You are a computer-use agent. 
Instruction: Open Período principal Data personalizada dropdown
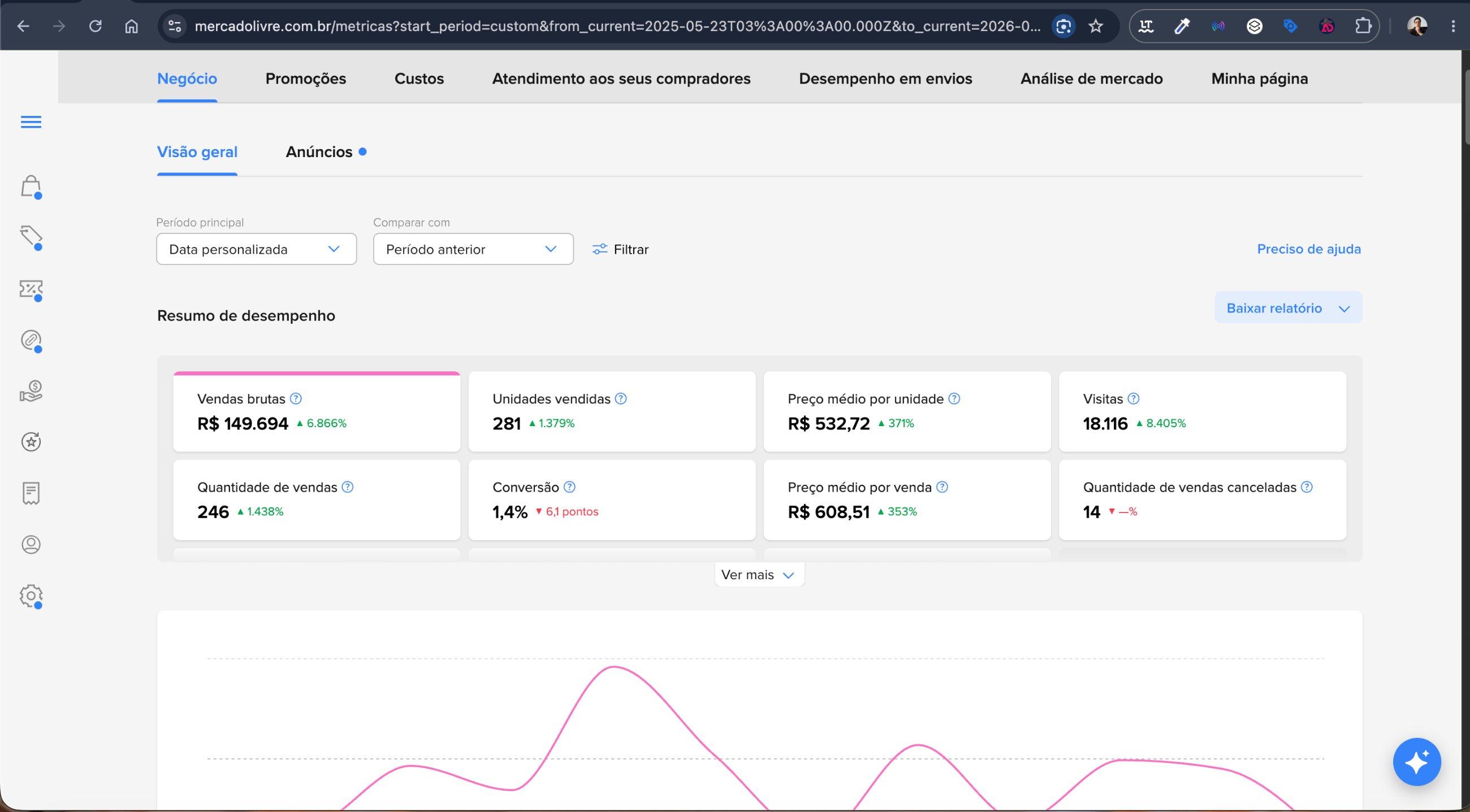coord(256,249)
